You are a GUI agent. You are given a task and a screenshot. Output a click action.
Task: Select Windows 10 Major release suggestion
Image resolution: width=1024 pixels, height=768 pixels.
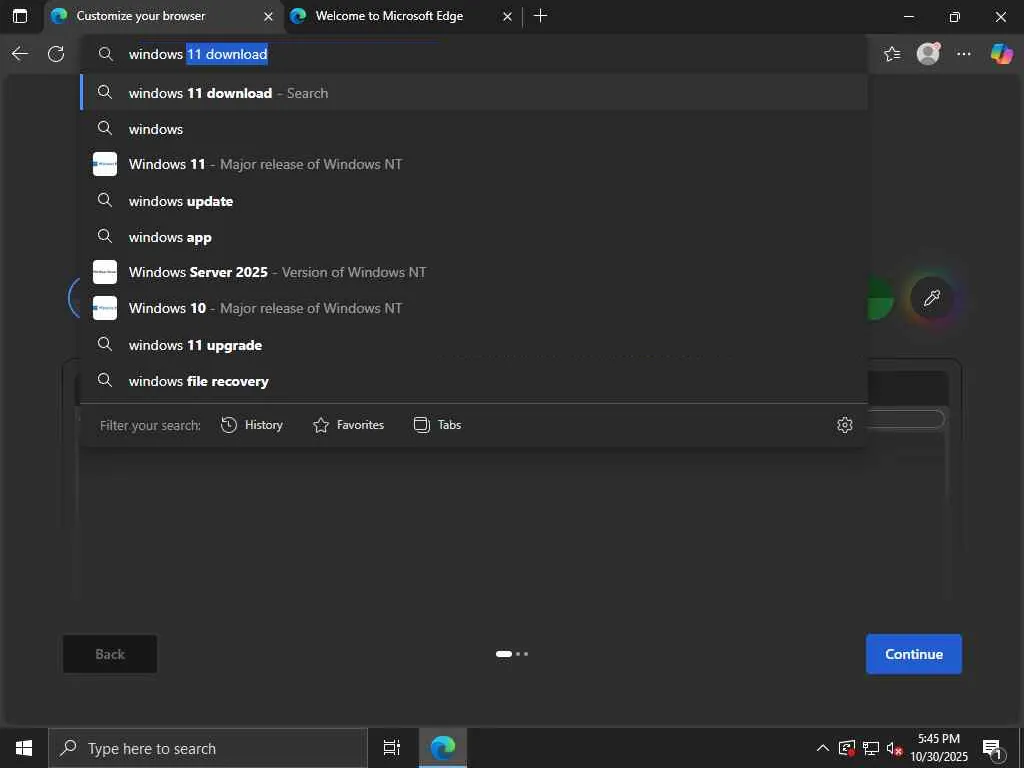[x=473, y=308]
